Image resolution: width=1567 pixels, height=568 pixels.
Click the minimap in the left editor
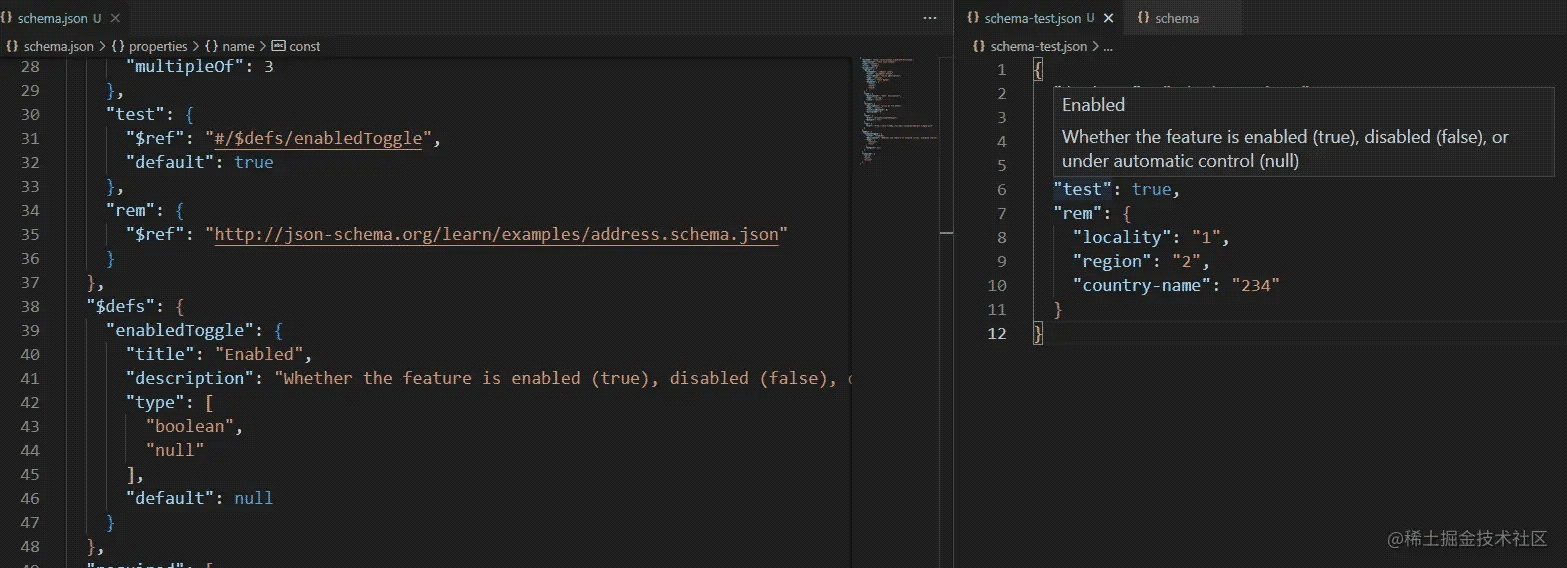[900, 110]
